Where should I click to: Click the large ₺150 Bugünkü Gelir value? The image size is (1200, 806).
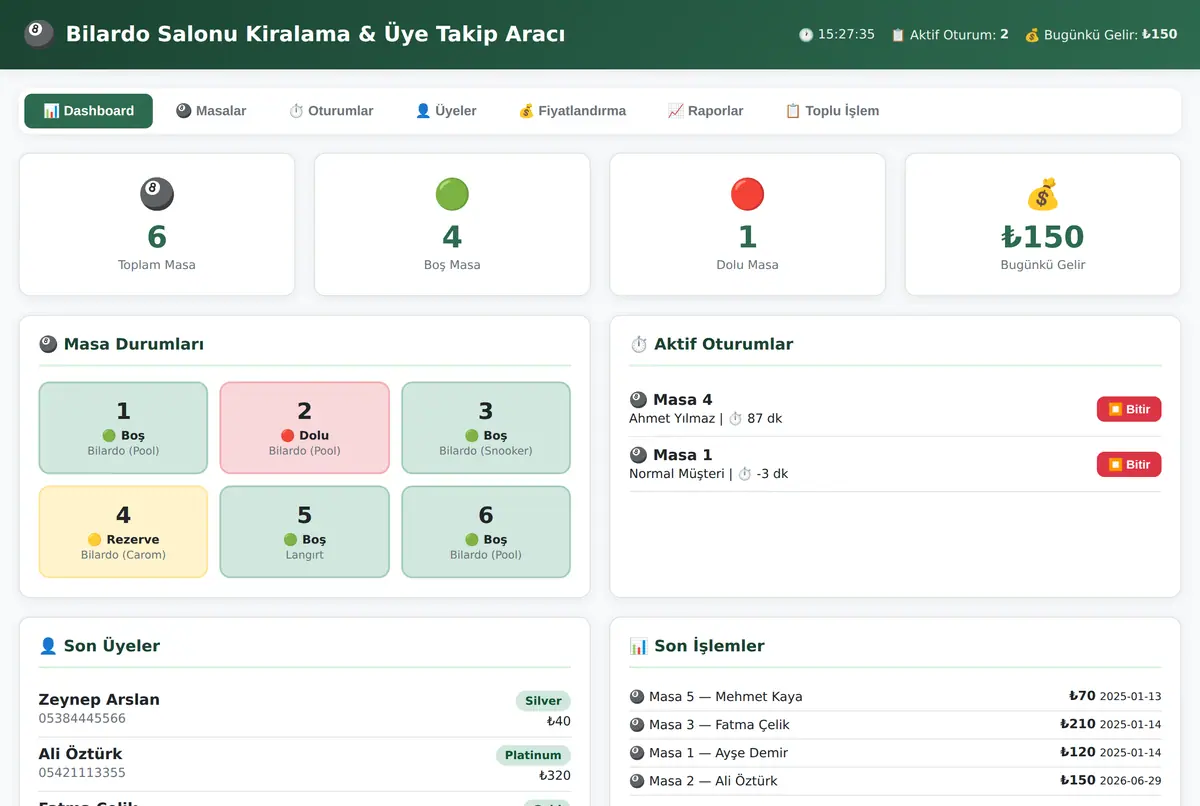[x=1043, y=237]
